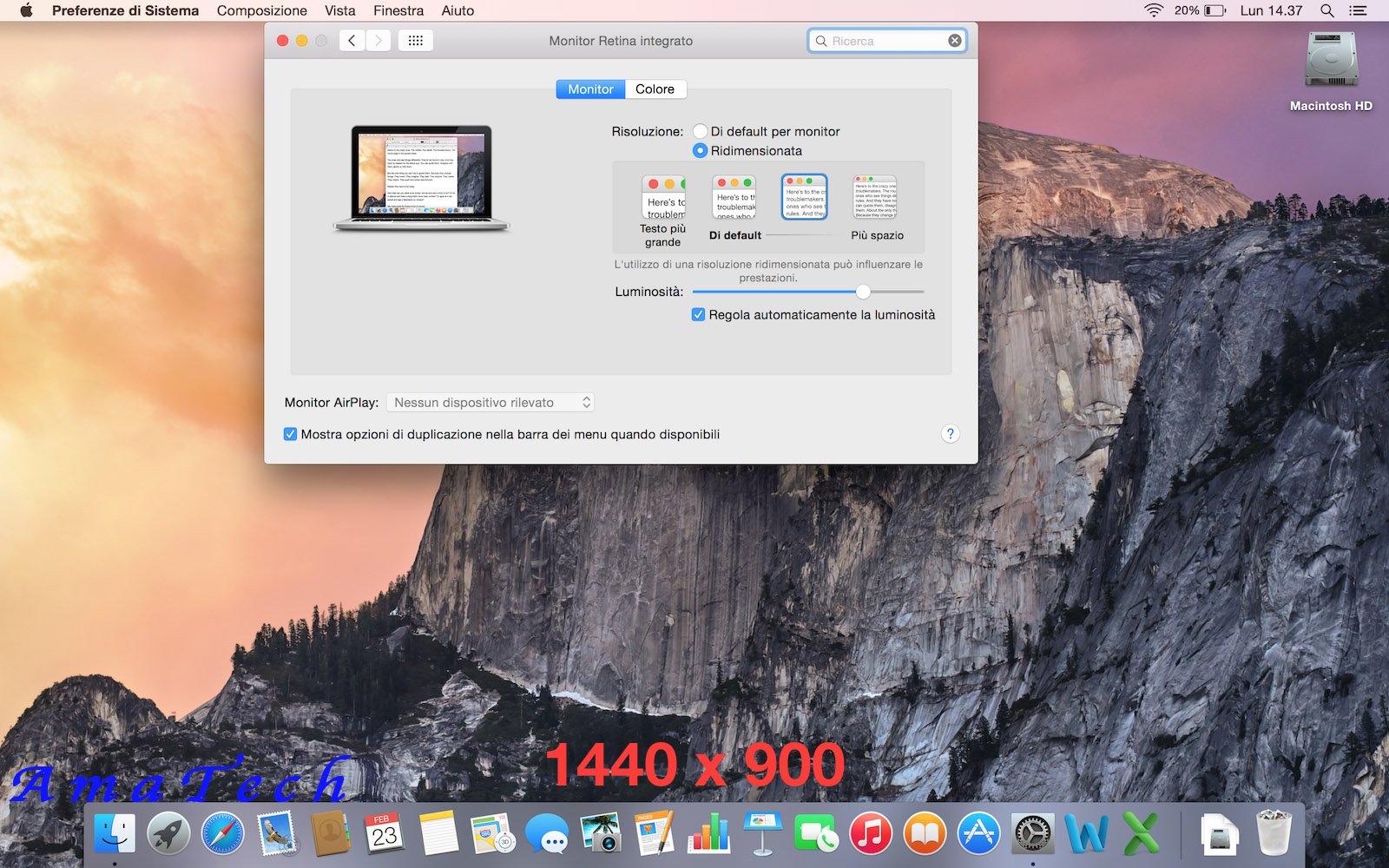1389x868 pixels.
Task: Uncheck 'Regola automaticamente la luminosità'
Action: tap(698, 314)
